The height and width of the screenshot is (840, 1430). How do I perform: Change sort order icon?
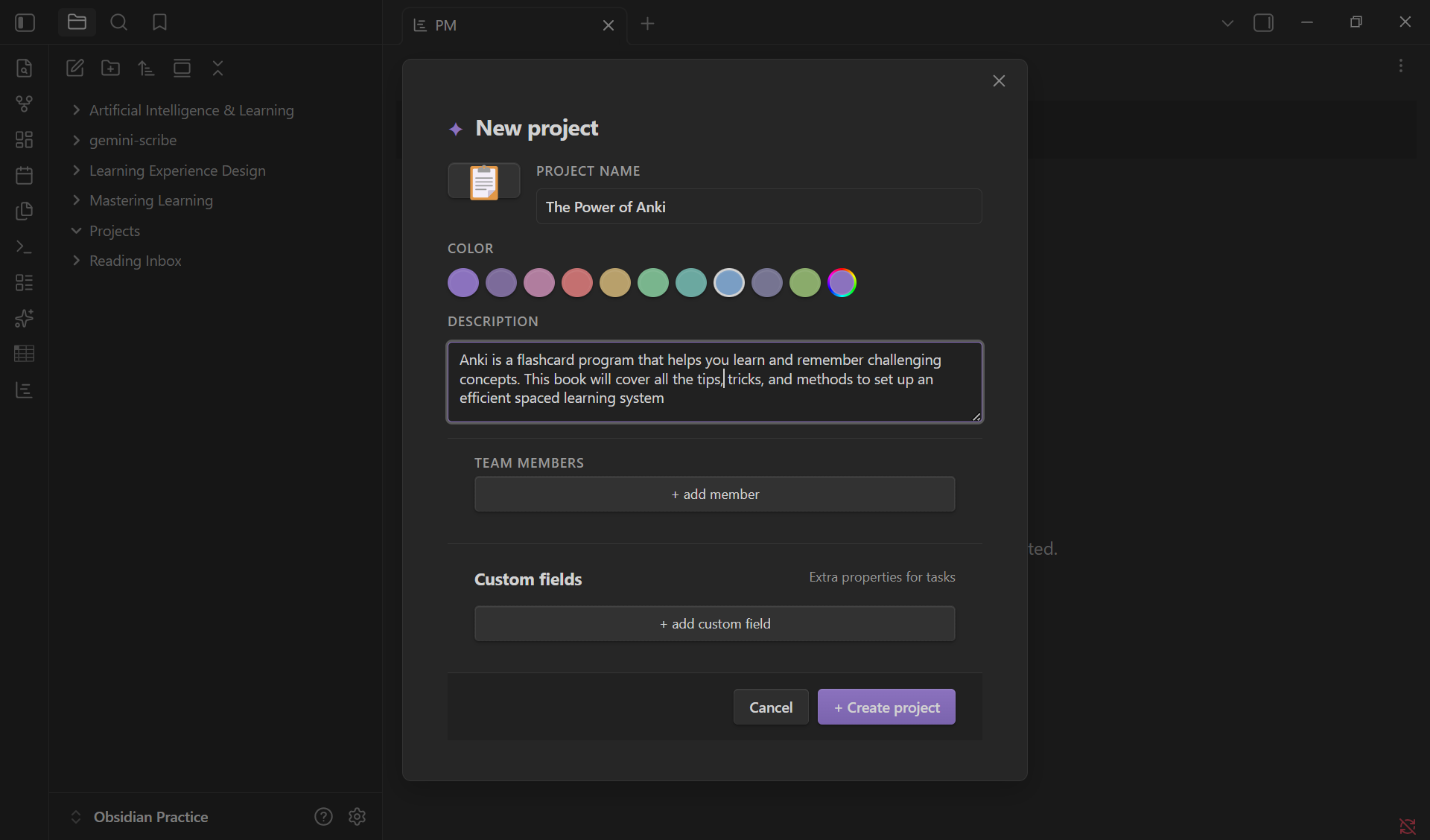pyautogui.click(x=147, y=68)
